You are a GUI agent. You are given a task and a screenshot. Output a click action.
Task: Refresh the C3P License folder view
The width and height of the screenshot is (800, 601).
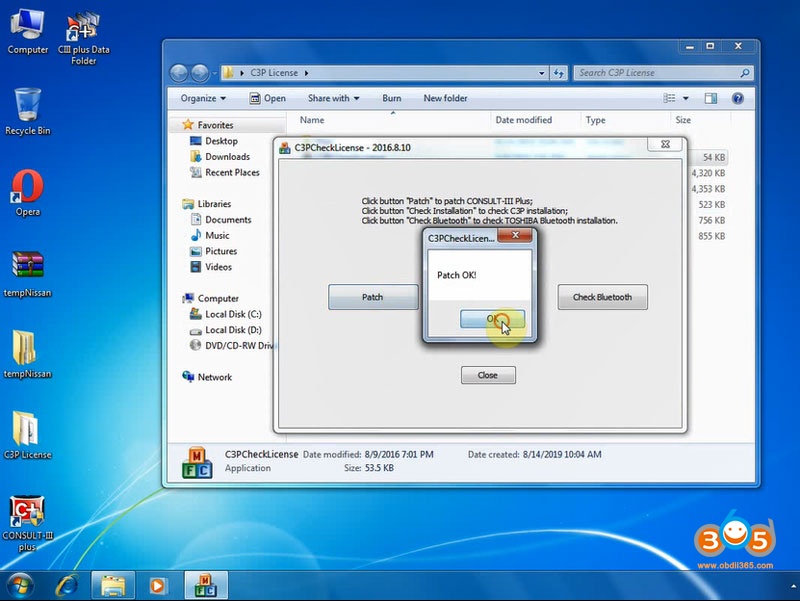[559, 73]
